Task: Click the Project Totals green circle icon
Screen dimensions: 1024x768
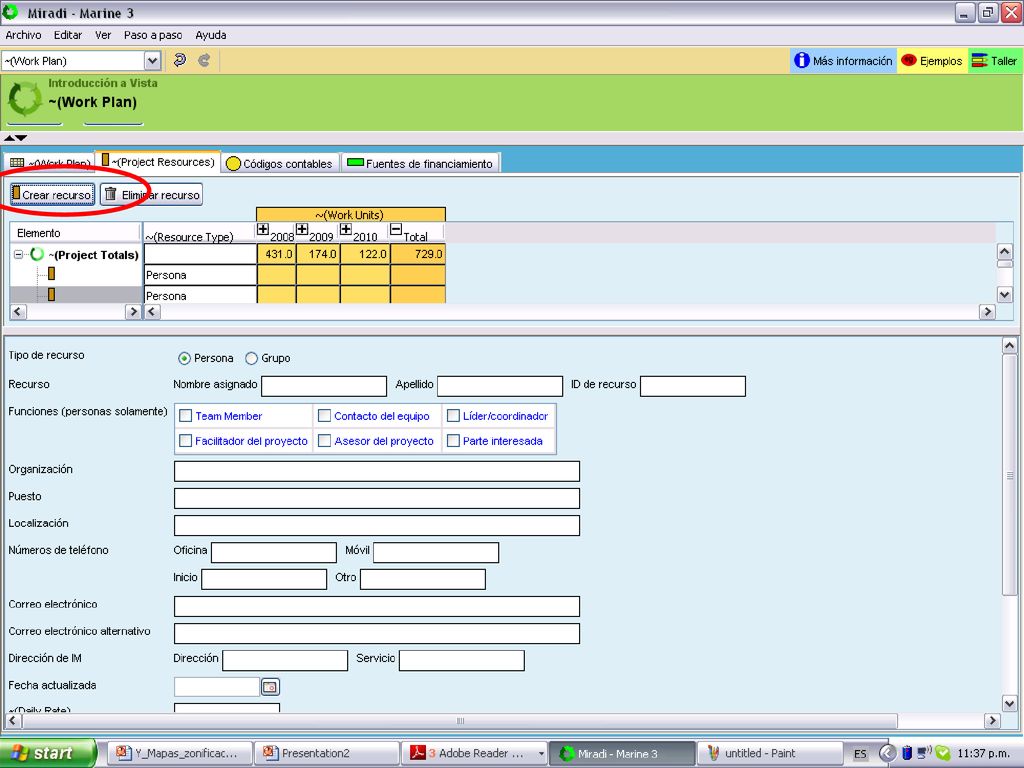Action: pos(37,254)
